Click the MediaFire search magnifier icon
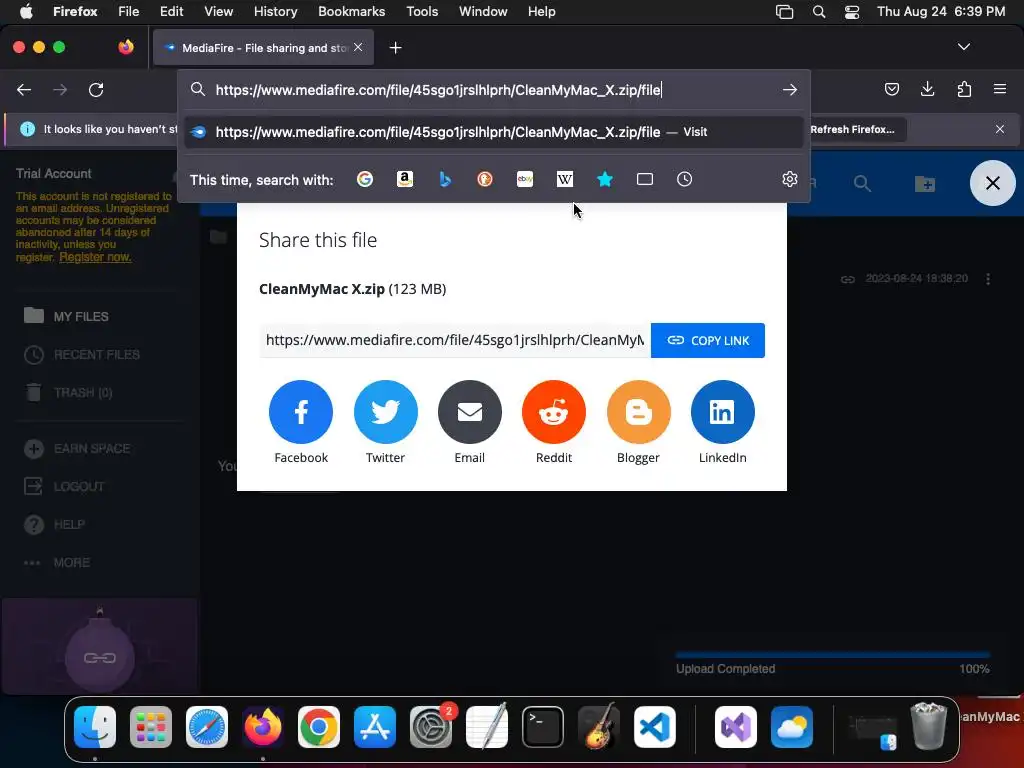This screenshot has width=1024, height=768. tap(862, 184)
